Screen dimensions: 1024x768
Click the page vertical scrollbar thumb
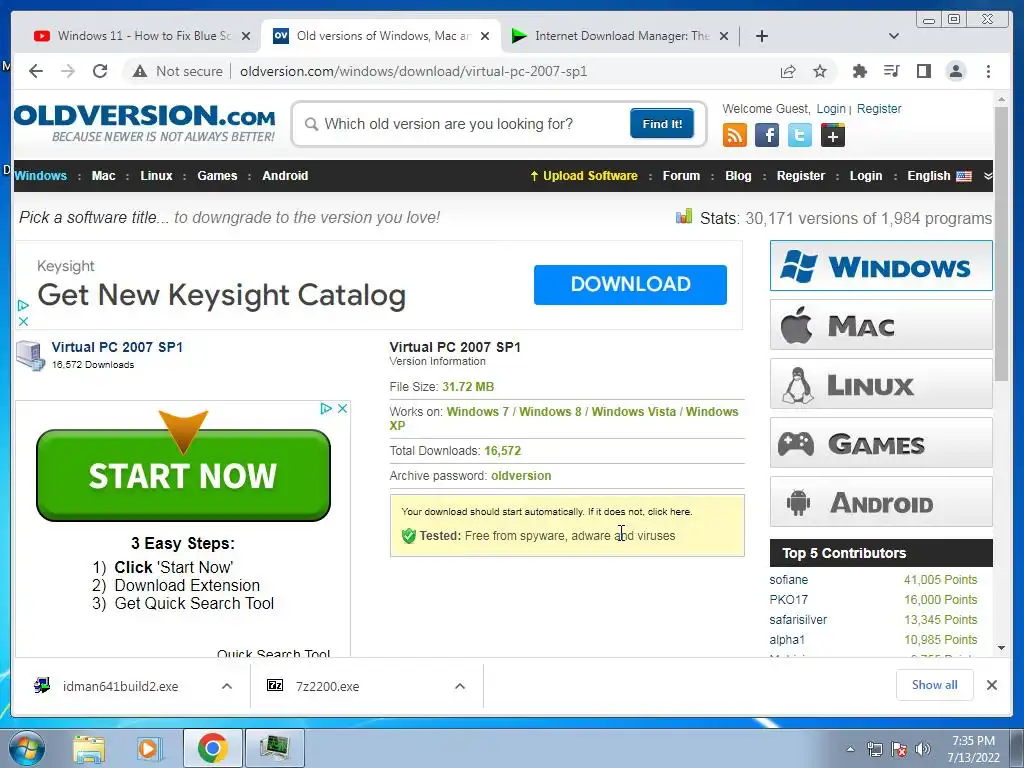[1001, 243]
